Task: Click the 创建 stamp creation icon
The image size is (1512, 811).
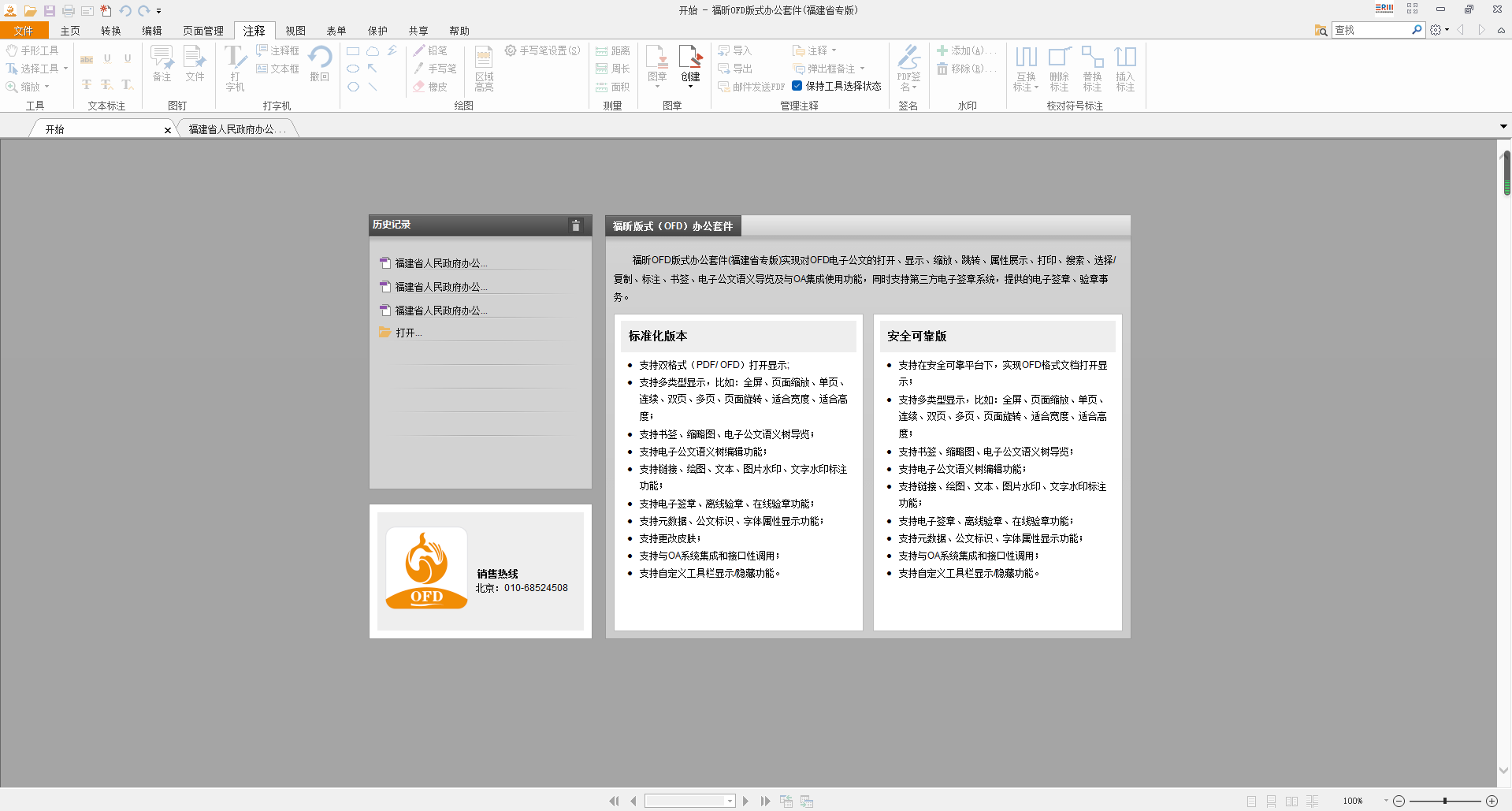Action: coord(690,65)
